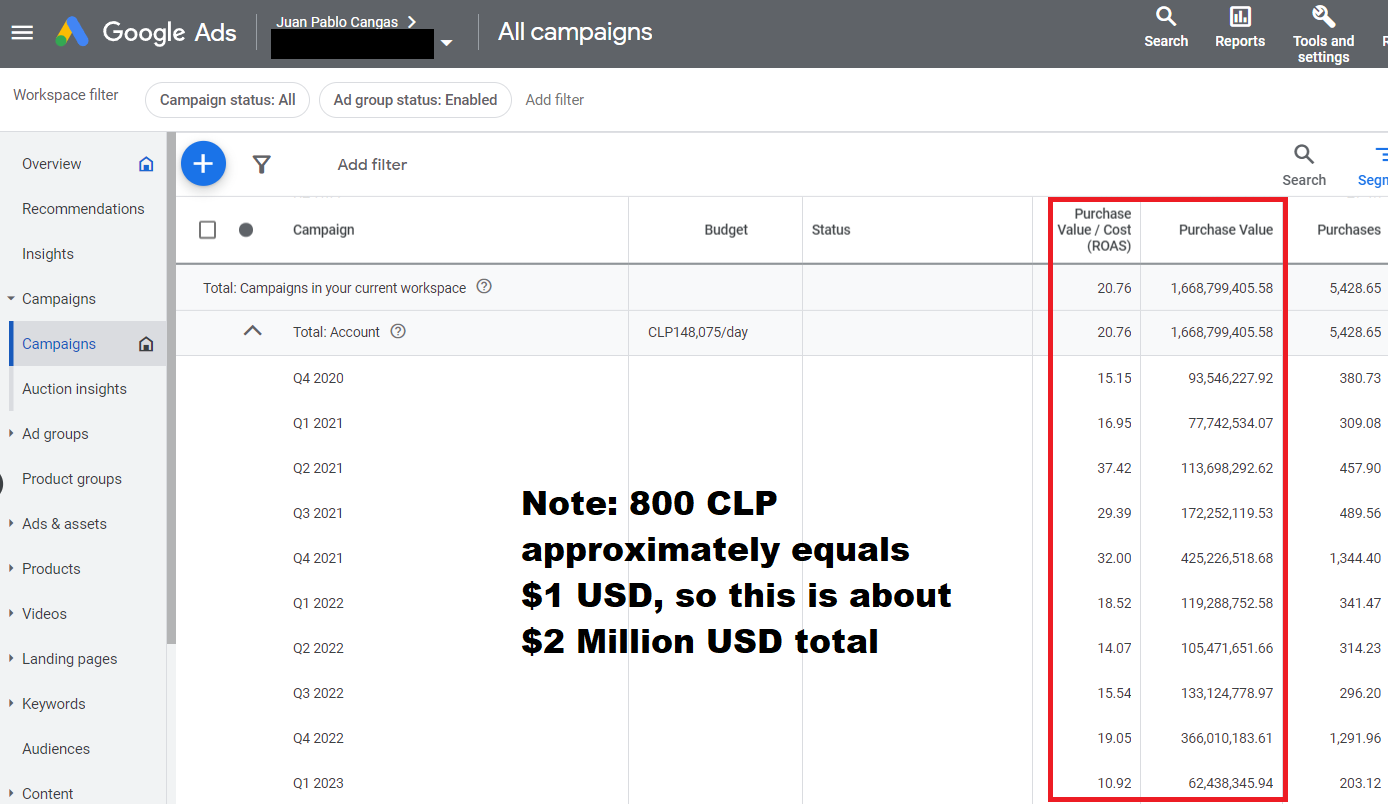1388x804 pixels.
Task: Click the blue plus new campaign button
Action: pos(203,163)
